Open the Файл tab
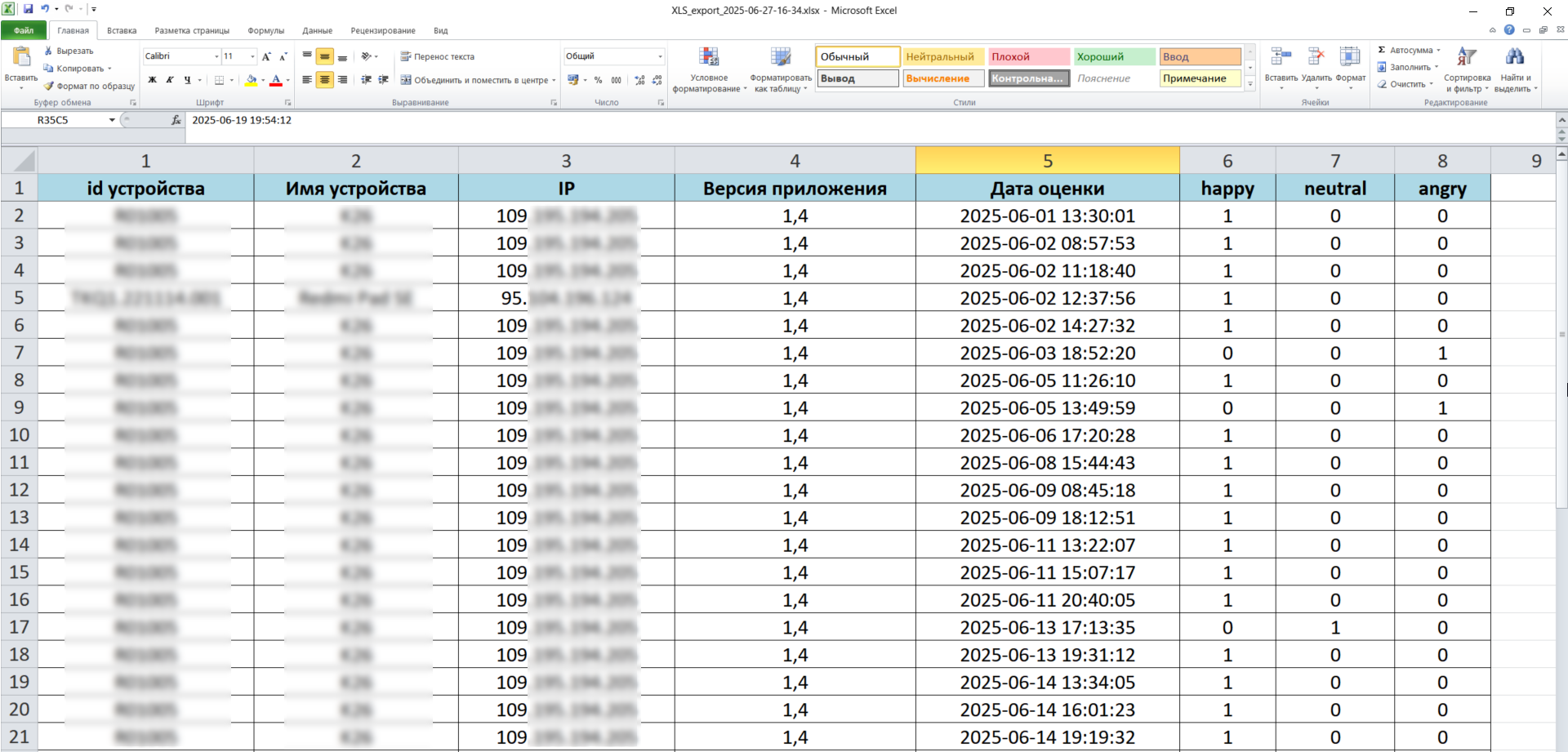The width and height of the screenshot is (1568, 752). point(24,30)
